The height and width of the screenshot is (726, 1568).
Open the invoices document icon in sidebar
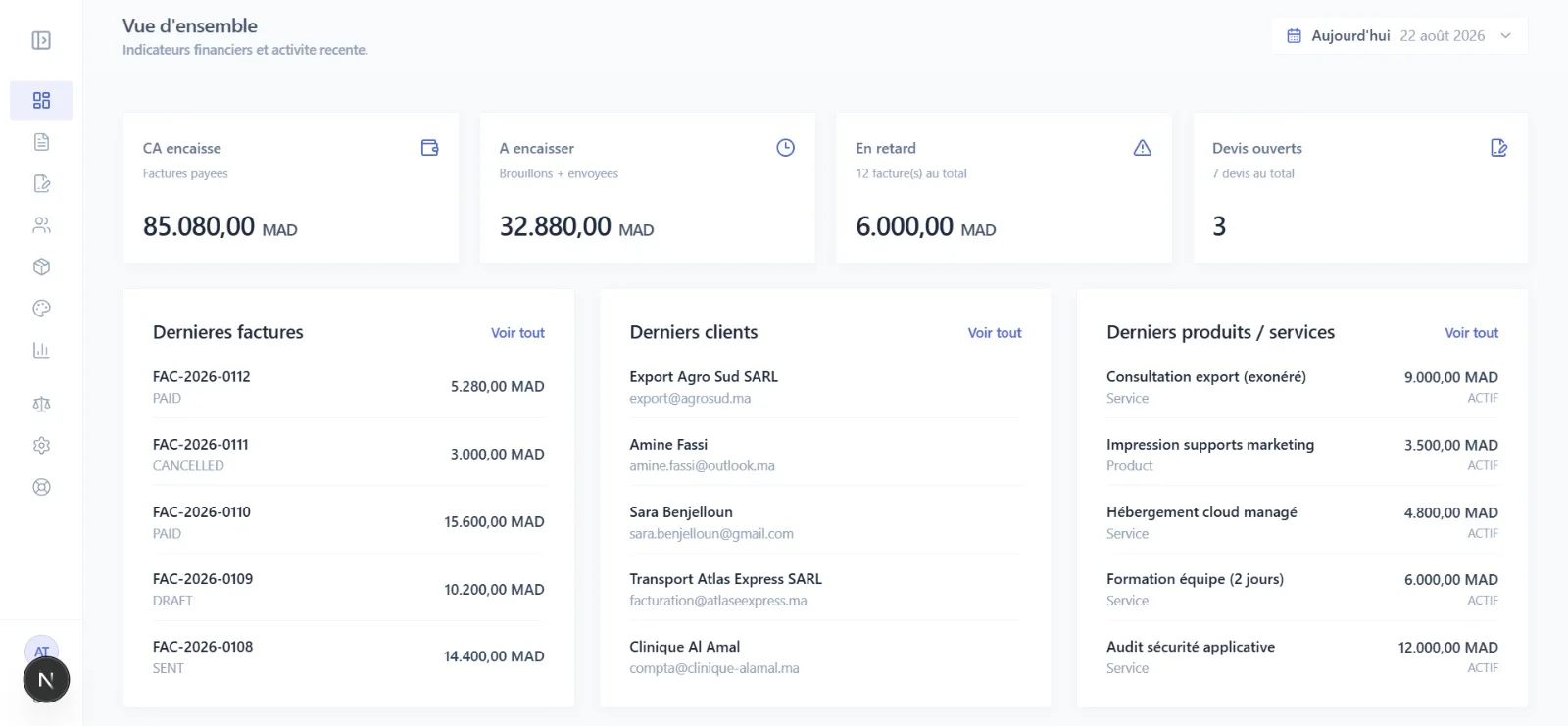41,142
